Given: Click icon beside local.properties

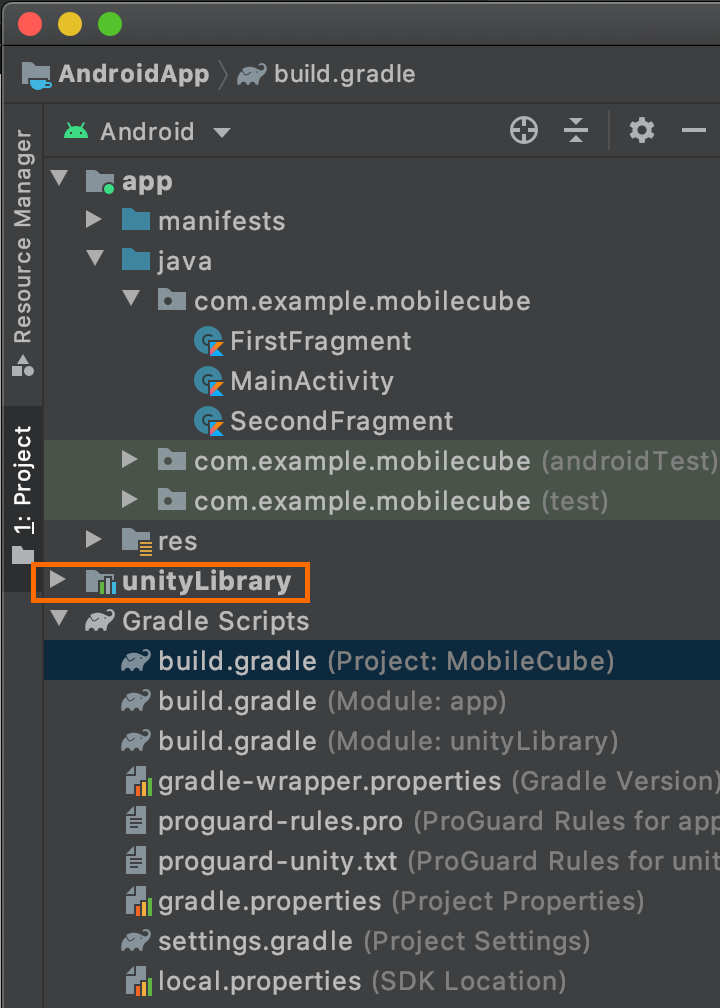Looking at the screenshot, I should tap(138, 981).
